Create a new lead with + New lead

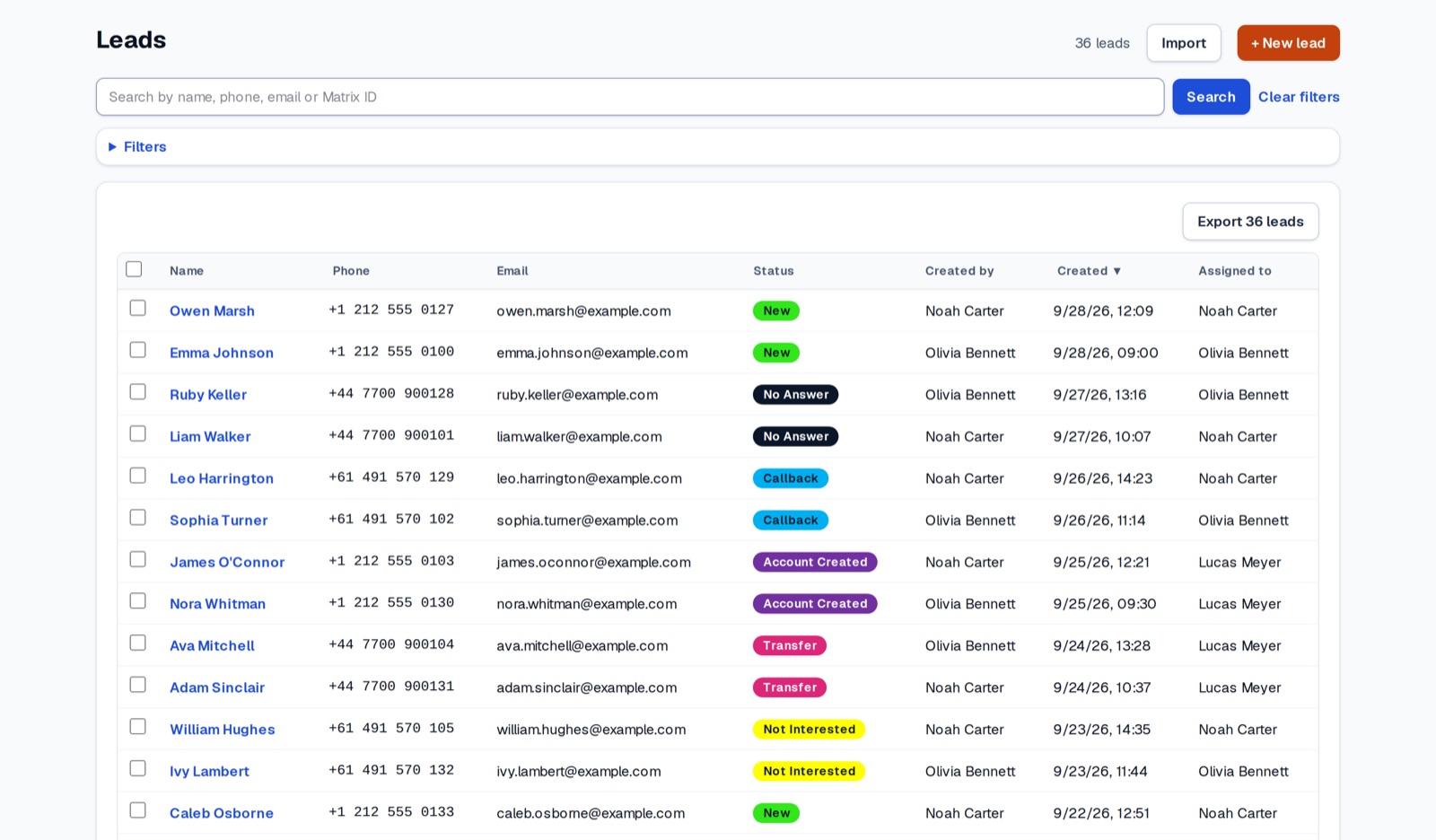click(1288, 43)
